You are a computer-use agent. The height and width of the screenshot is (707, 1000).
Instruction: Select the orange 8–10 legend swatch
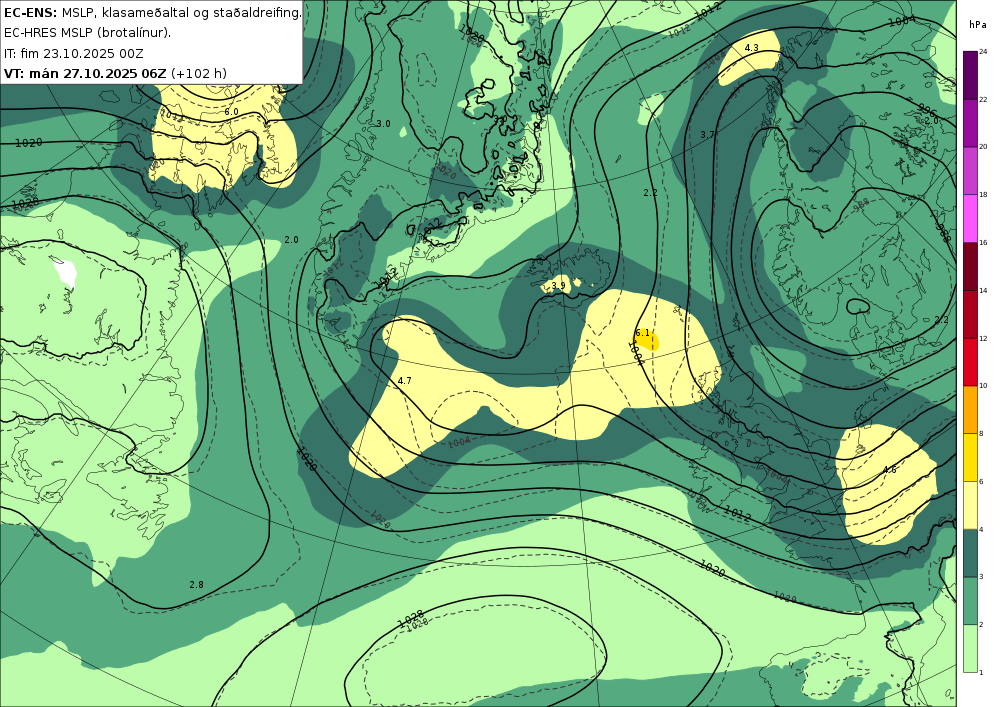pyautogui.click(x=970, y=410)
